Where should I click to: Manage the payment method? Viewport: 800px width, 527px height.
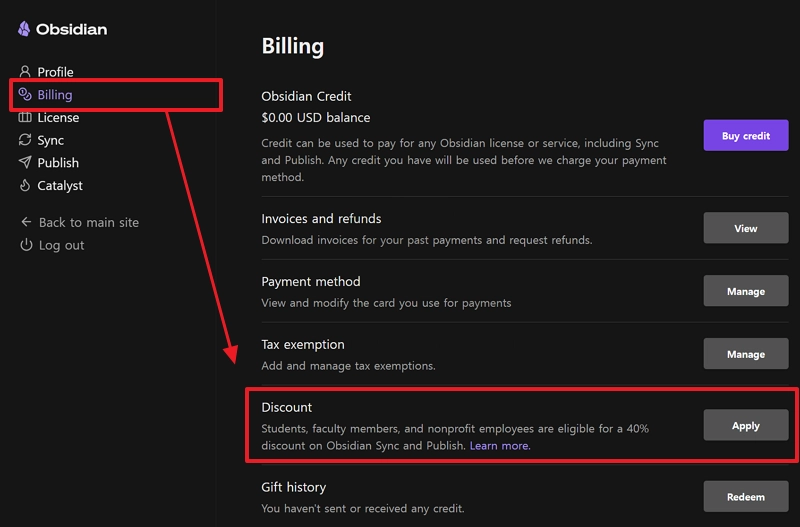click(x=745, y=291)
